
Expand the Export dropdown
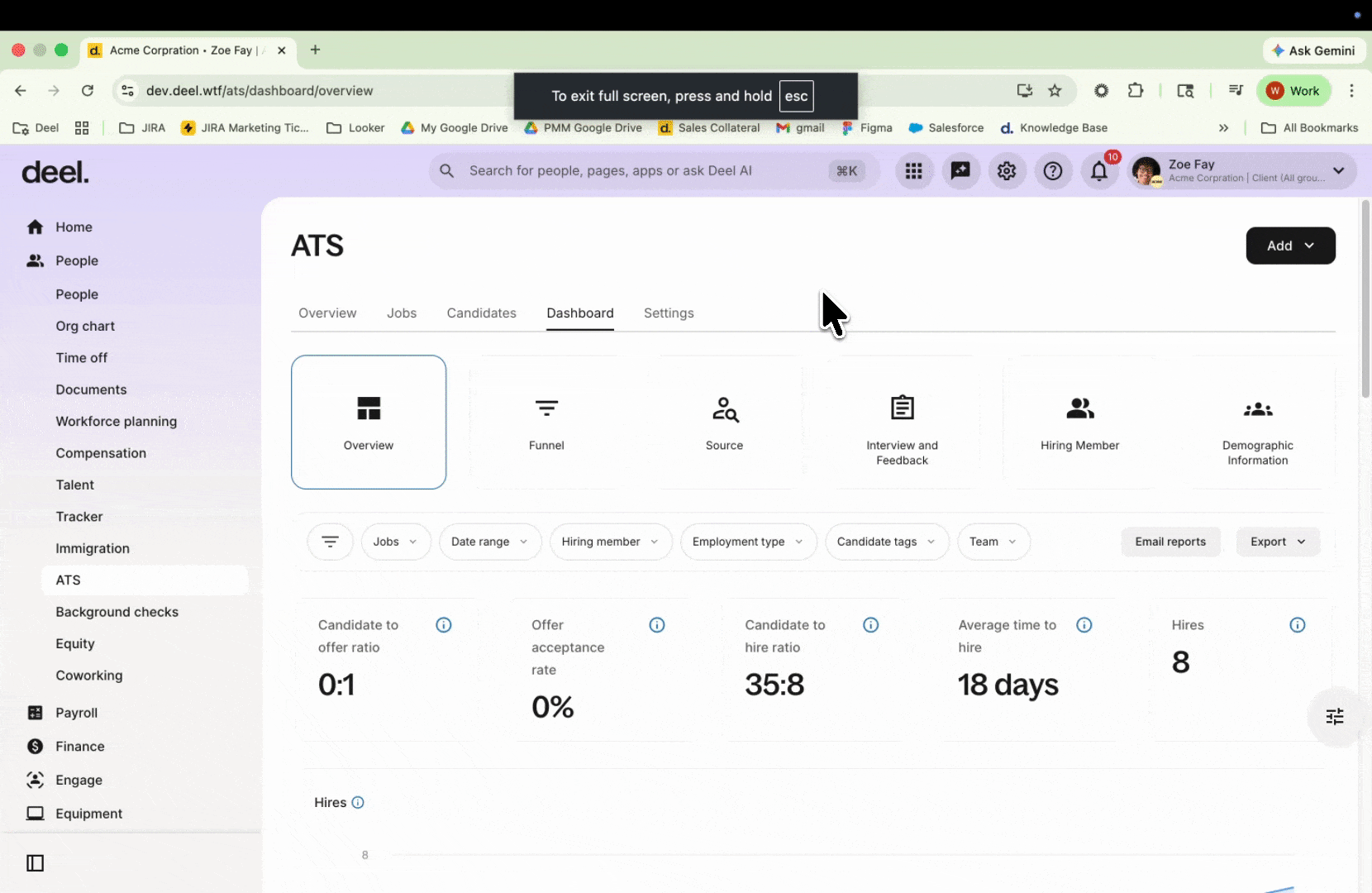[1277, 542]
